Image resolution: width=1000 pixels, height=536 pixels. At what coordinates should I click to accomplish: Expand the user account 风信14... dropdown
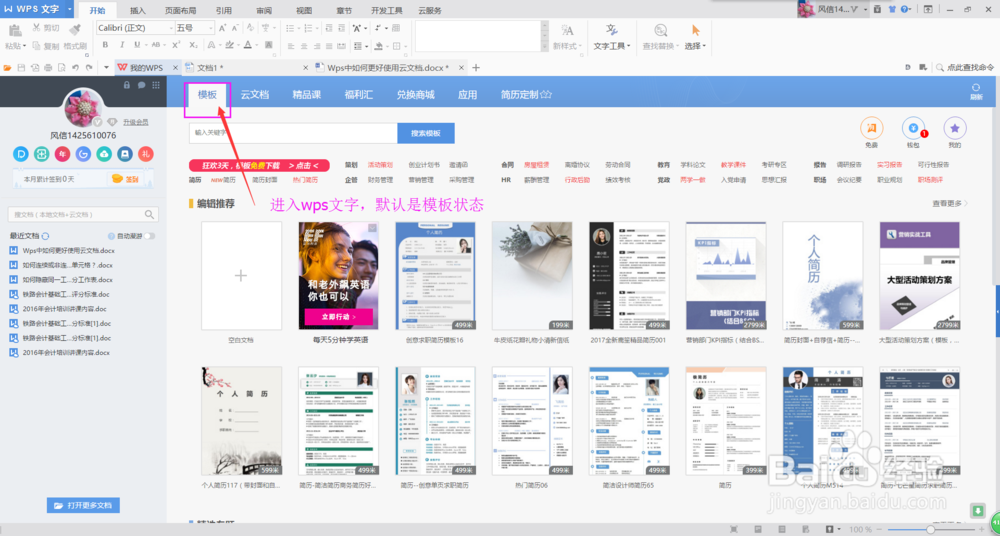coord(865,9)
